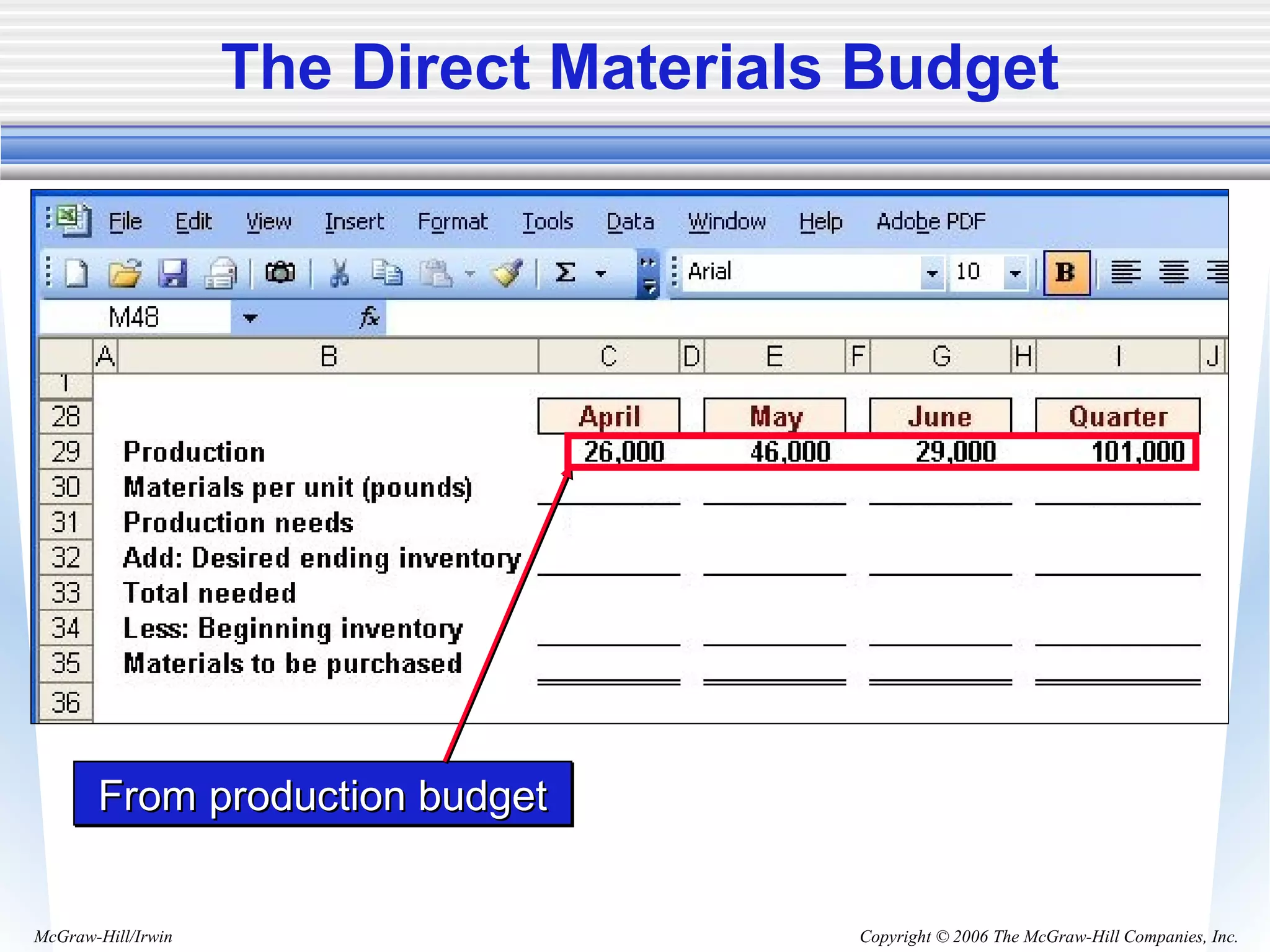The height and width of the screenshot is (952, 1270).
Task: Click the Total needed label
Action: point(210,593)
